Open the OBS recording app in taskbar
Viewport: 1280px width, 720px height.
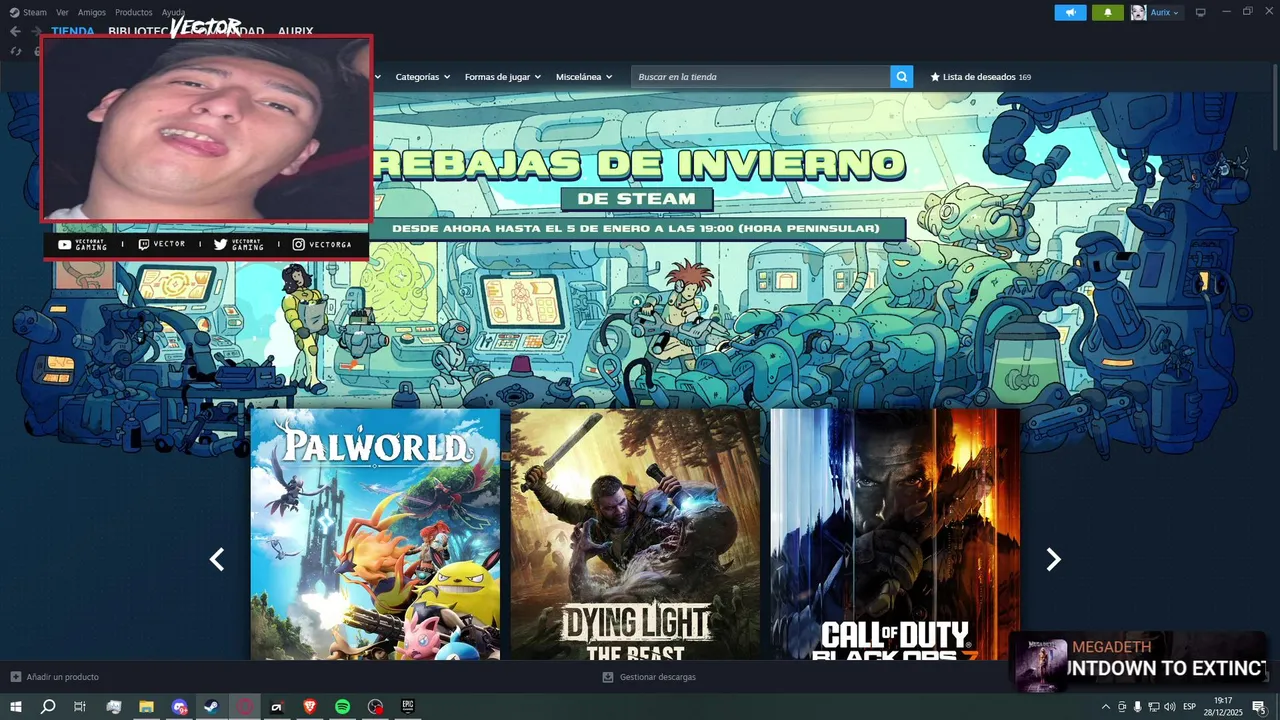(375, 707)
